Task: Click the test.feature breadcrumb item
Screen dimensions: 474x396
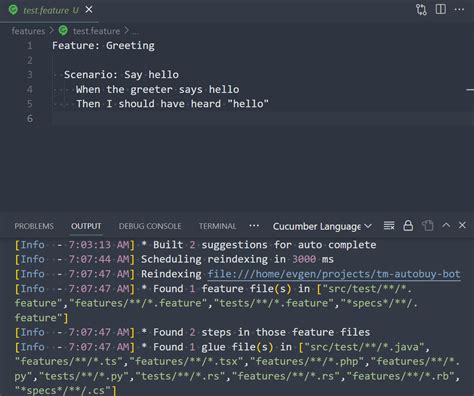Action: tap(96, 31)
